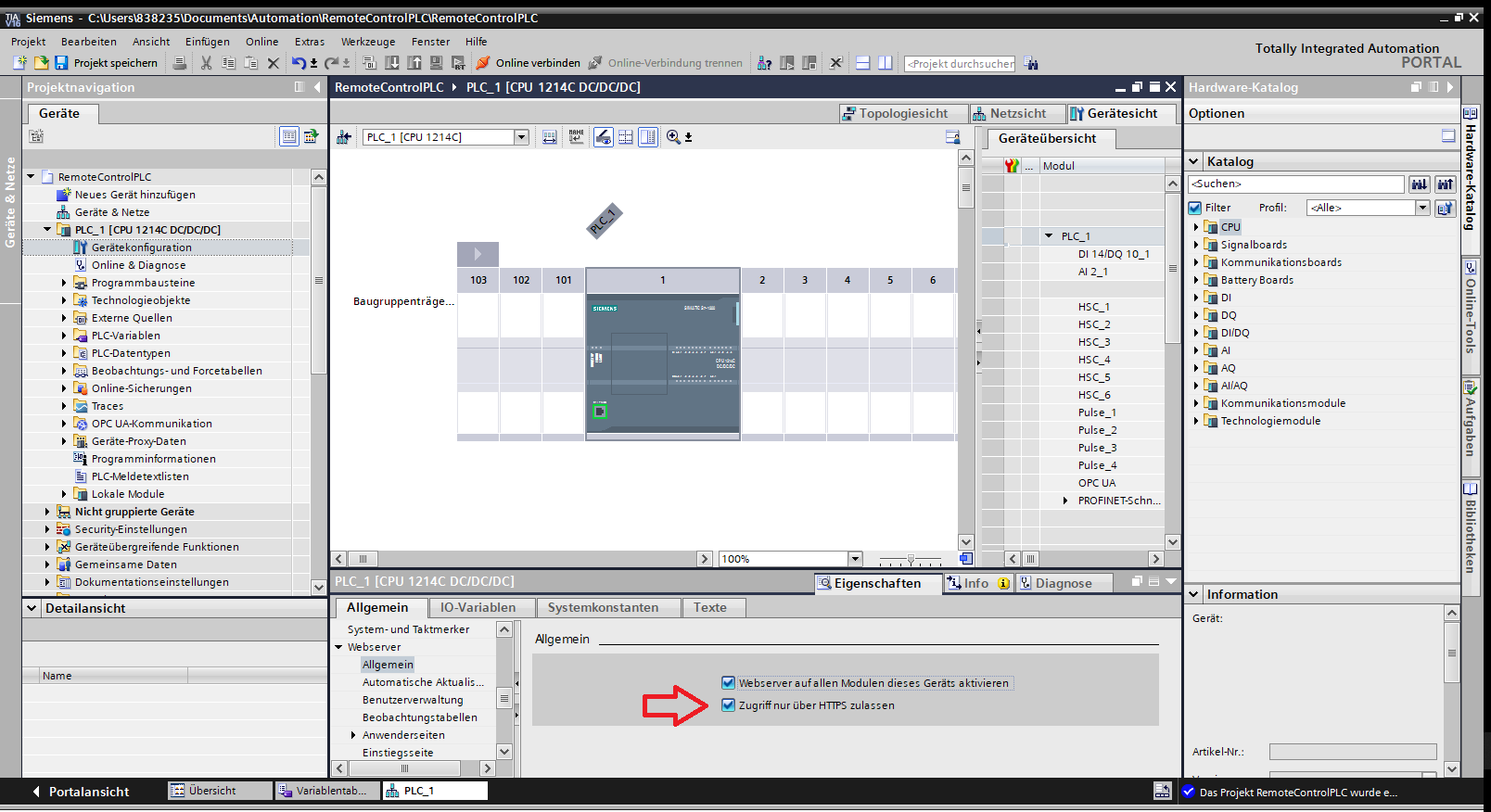The width and height of the screenshot is (1491, 812).
Task: Click the Projekt durchsuchen search field
Action: [960, 64]
